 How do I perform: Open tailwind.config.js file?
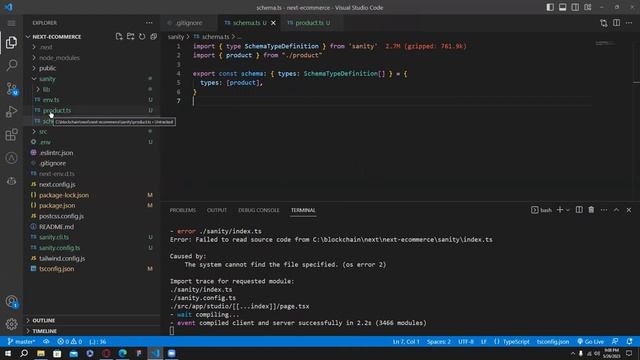click(x=62, y=258)
